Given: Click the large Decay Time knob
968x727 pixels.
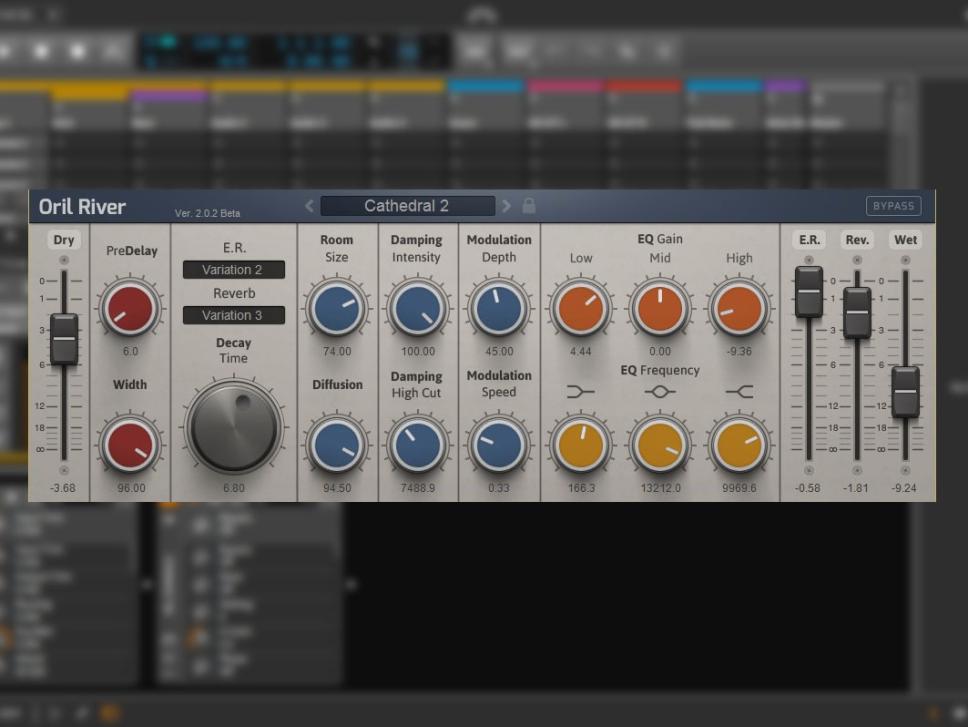Looking at the screenshot, I should (x=234, y=425).
